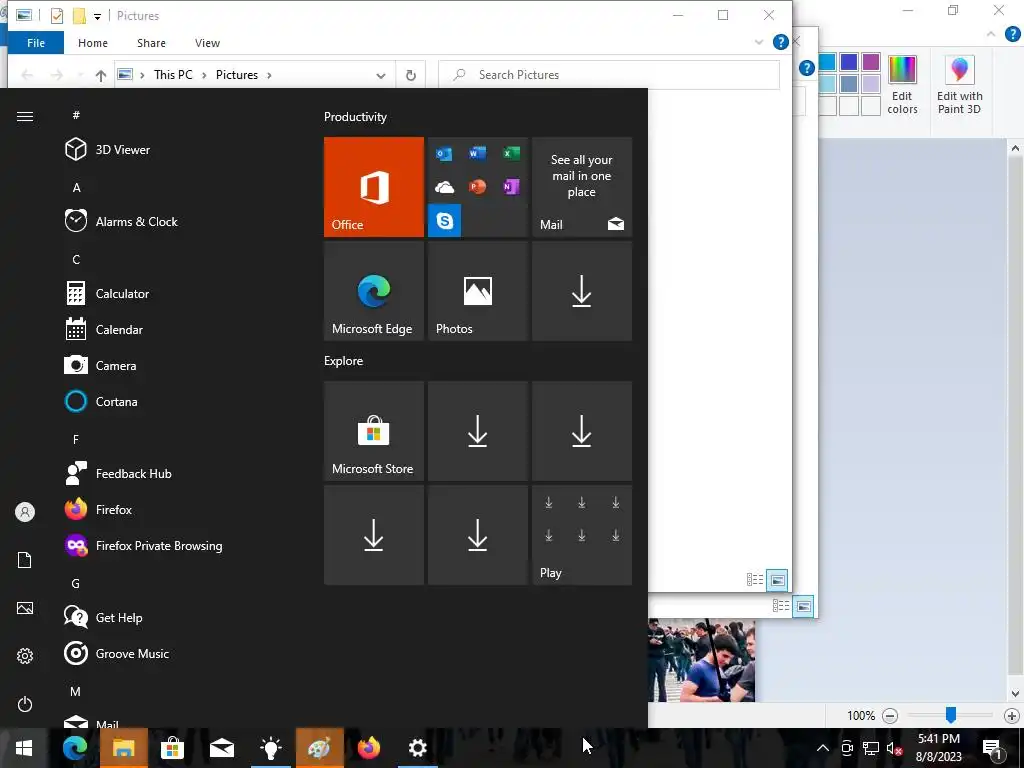Open Documents from Start menu sidebar
Image resolution: width=1024 pixels, height=768 pixels.
[25, 560]
